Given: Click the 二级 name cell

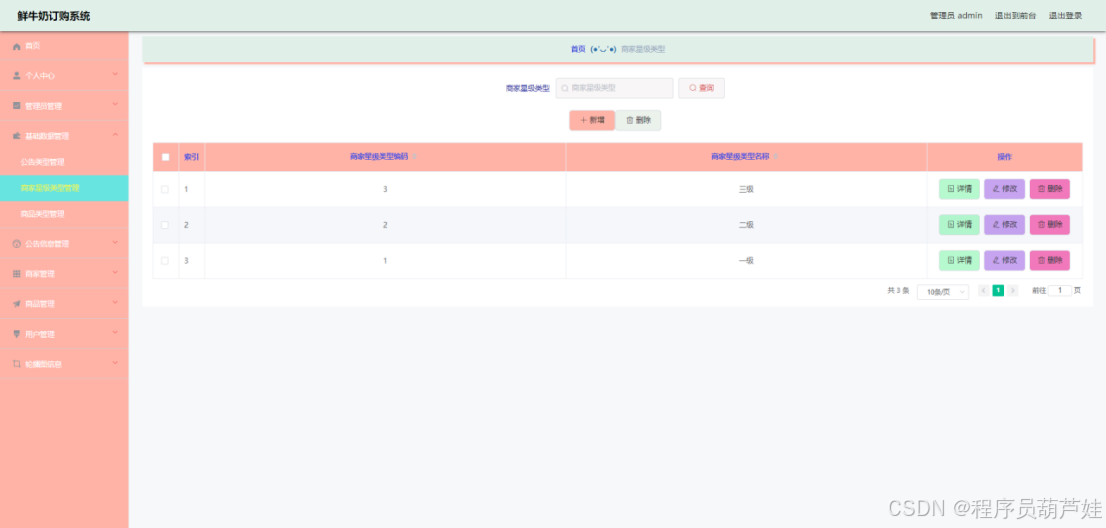Looking at the screenshot, I should tap(746, 225).
